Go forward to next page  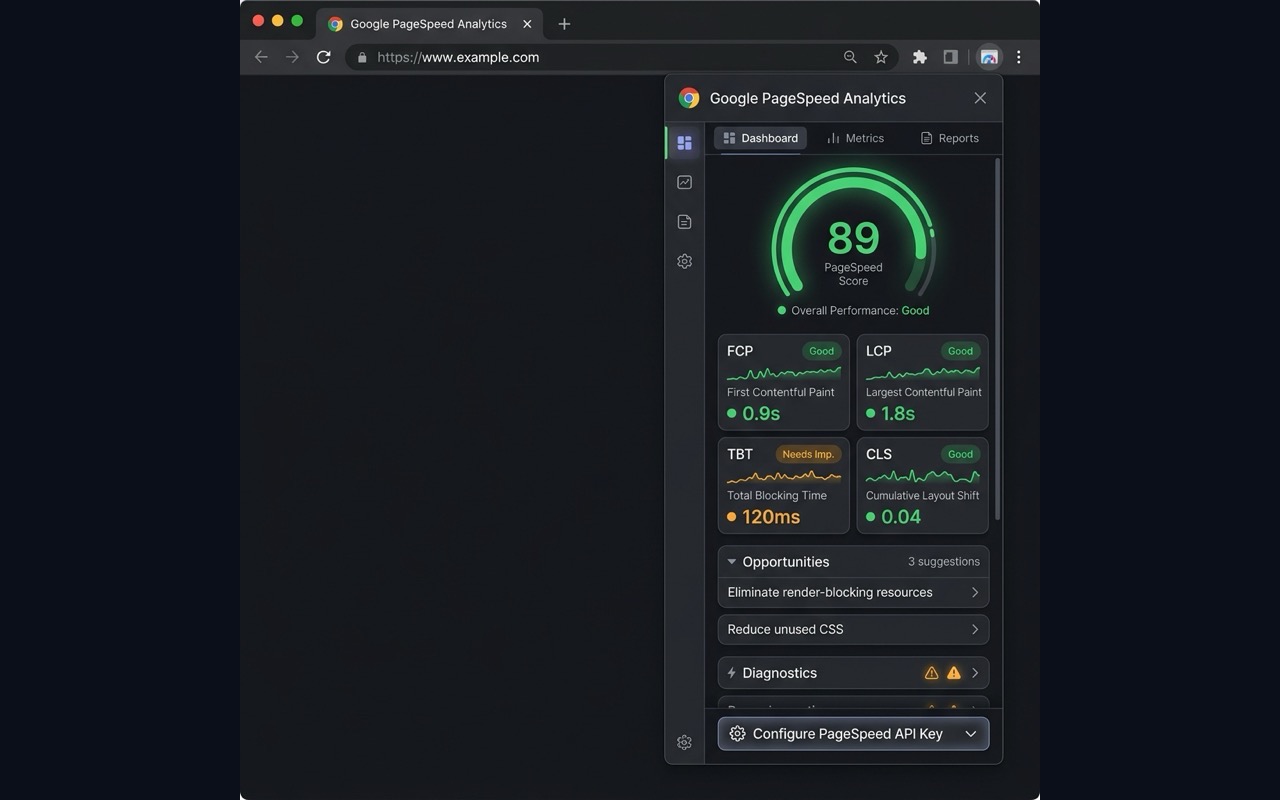pyautogui.click(x=292, y=57)
